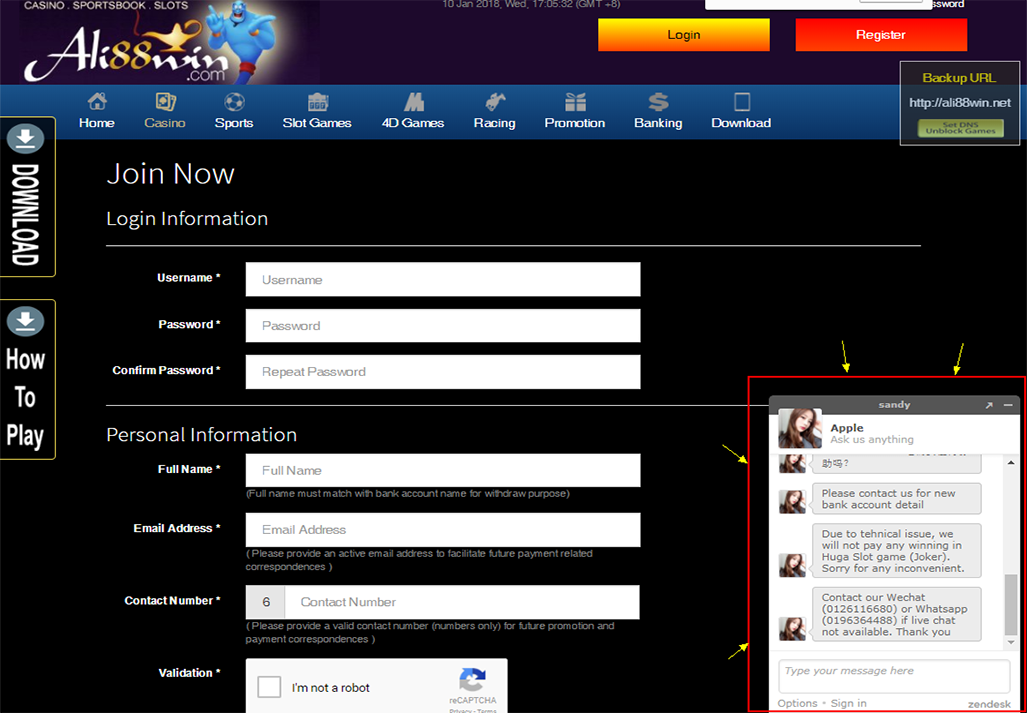Open the Sports soccer ball icon
1027x713 pixels.
coord(234,102)
